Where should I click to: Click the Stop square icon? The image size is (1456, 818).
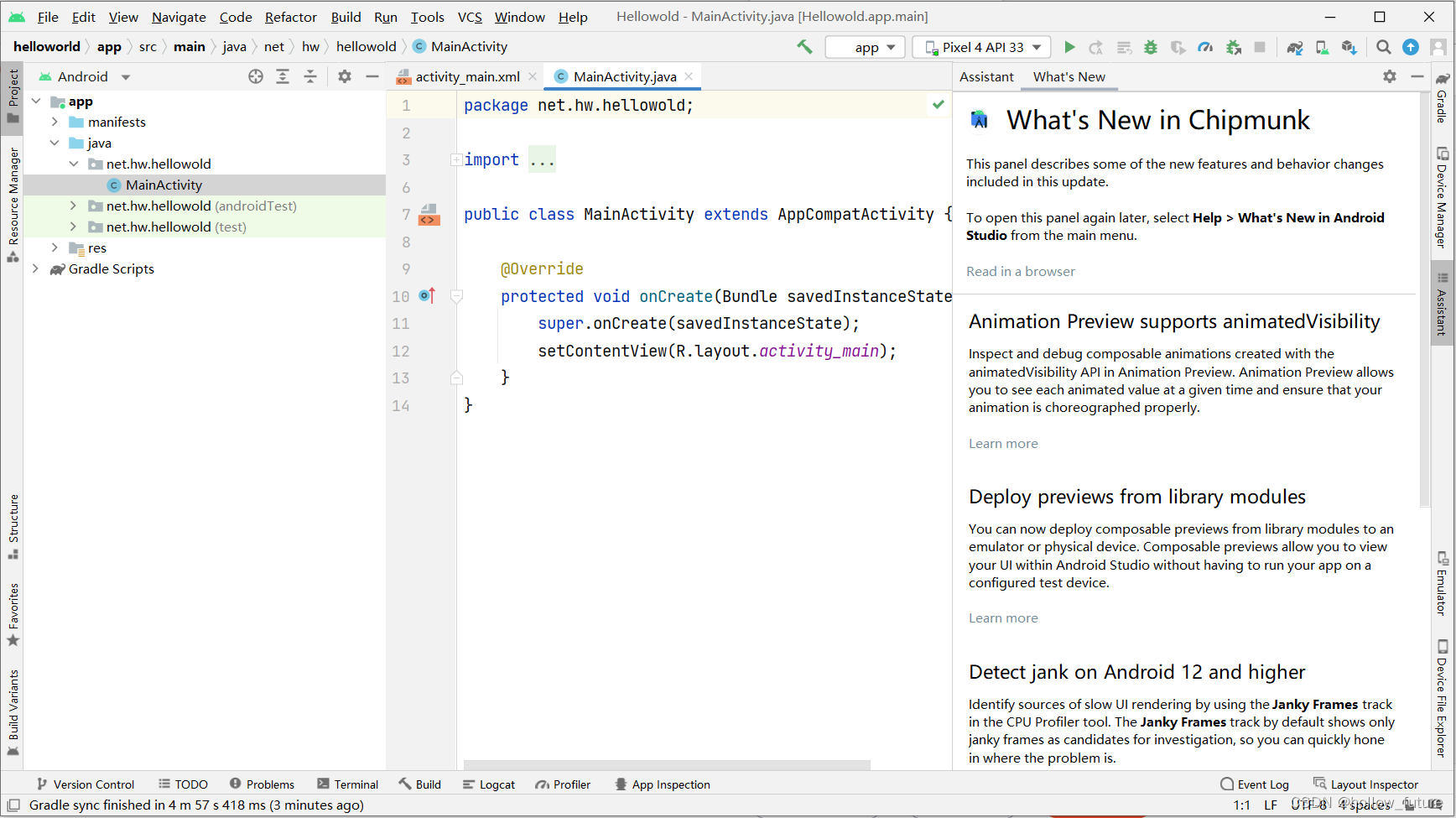(x=1259, y=47)
